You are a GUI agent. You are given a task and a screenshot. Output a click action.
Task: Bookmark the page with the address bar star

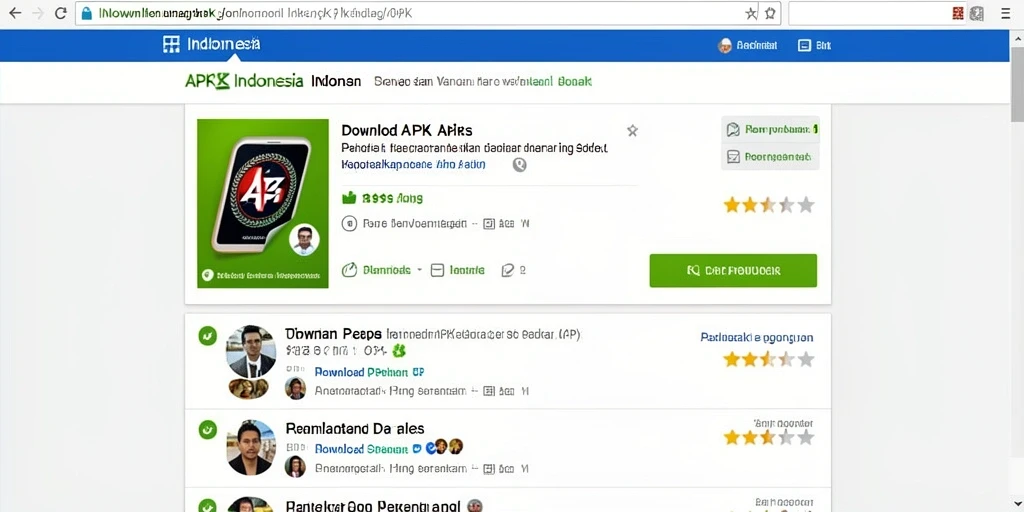click(x=752, y=13)
